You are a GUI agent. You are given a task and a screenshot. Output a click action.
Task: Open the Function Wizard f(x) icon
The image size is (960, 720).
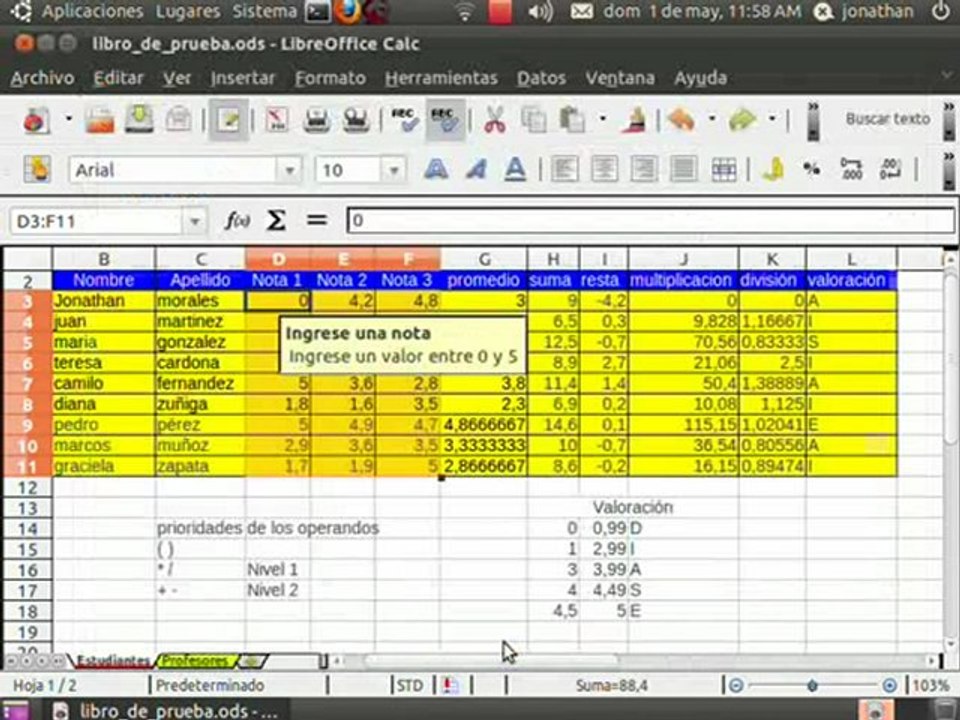237,220
